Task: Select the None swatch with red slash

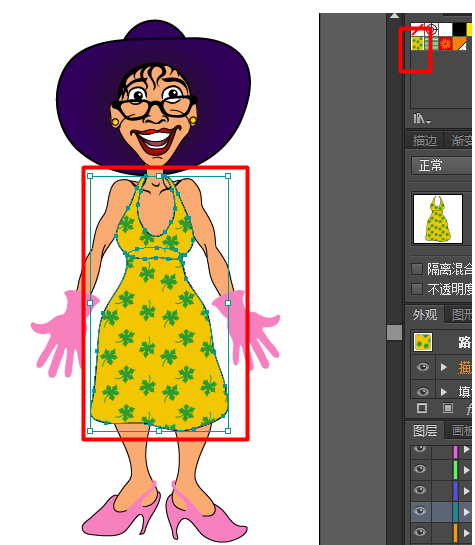Action: pos(417,30)
